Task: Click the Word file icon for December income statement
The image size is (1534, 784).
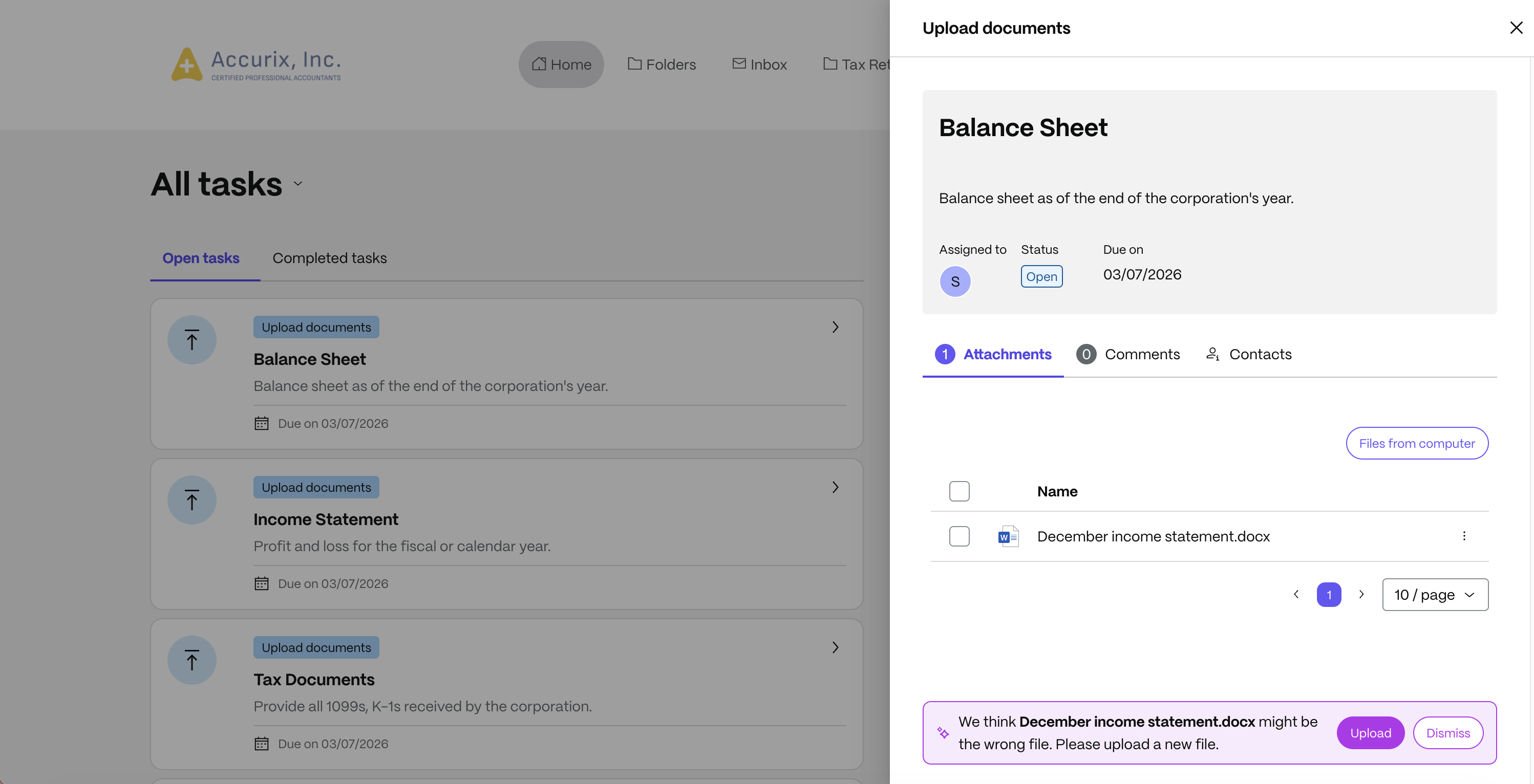Action: coord(1008,536)
